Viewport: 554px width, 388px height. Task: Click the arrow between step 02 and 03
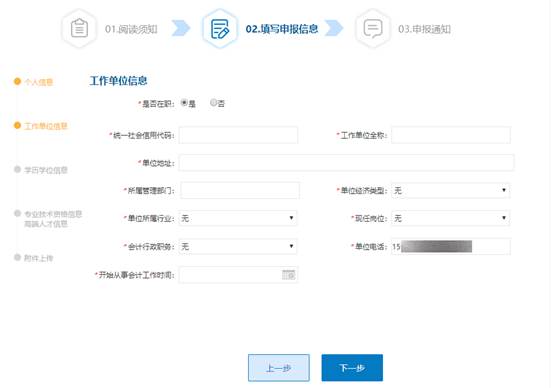(334, 28)
